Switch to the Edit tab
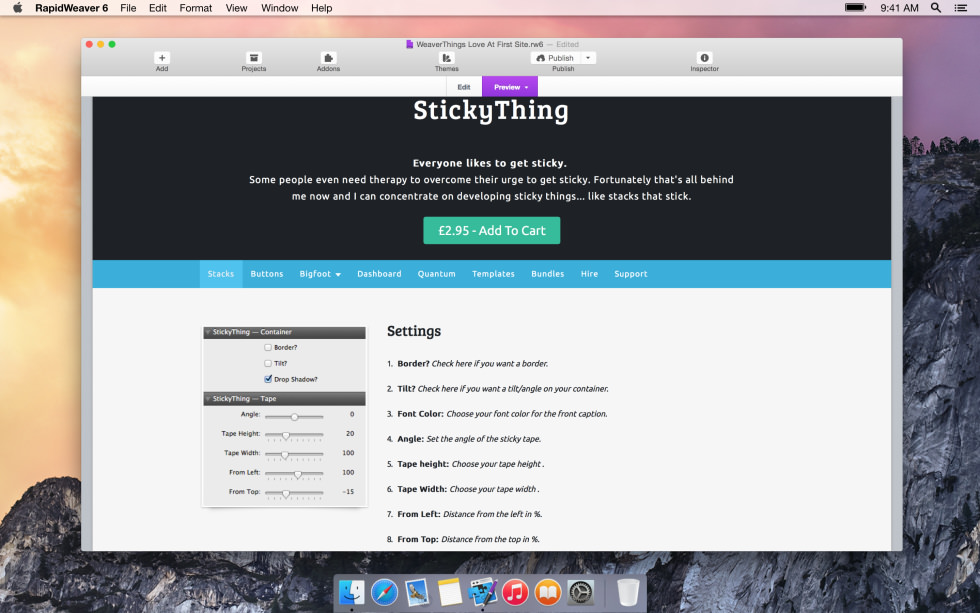 (464, 87)
